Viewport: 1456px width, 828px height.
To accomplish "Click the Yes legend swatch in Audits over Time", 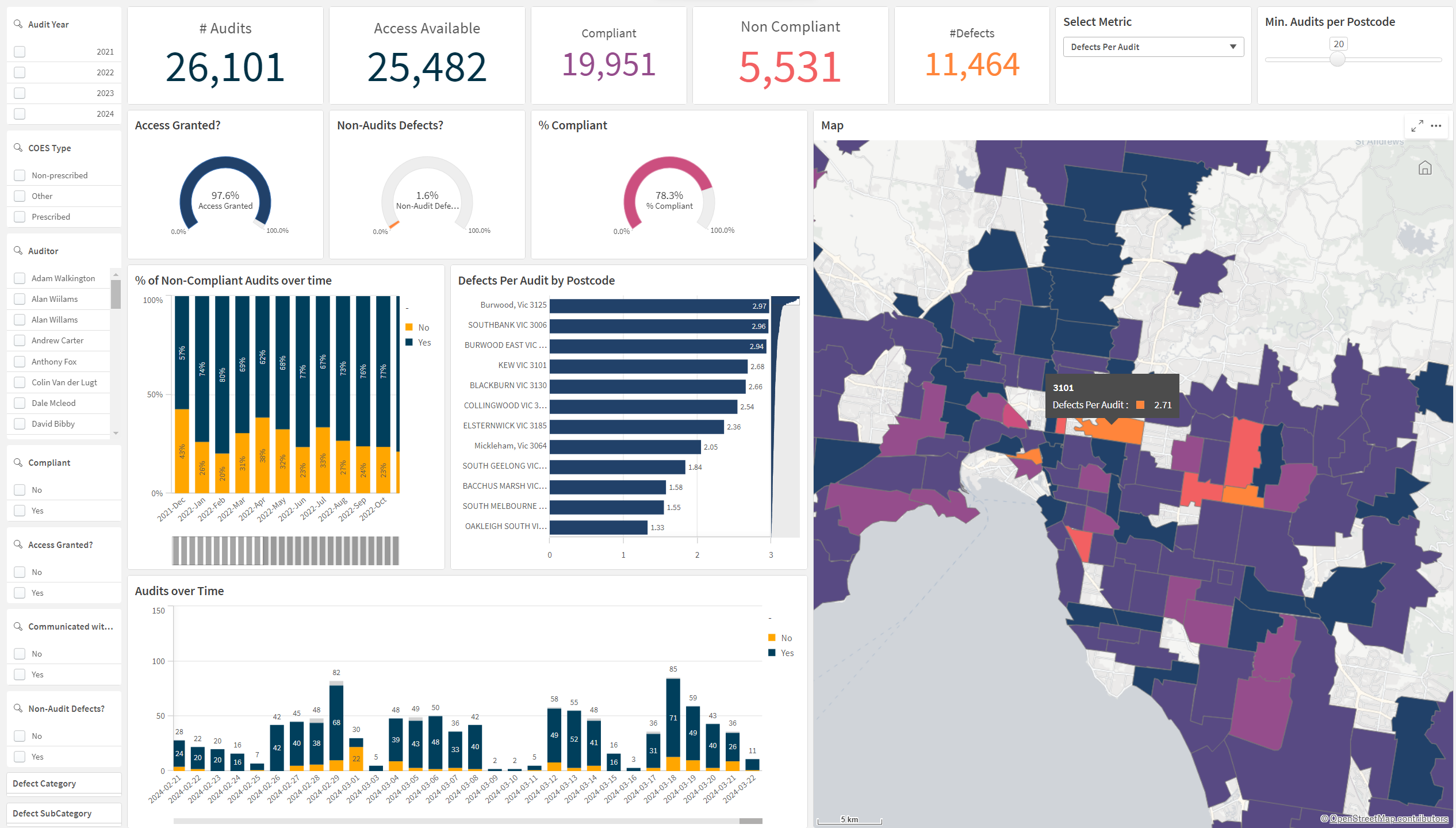I will tap(772, 653).
